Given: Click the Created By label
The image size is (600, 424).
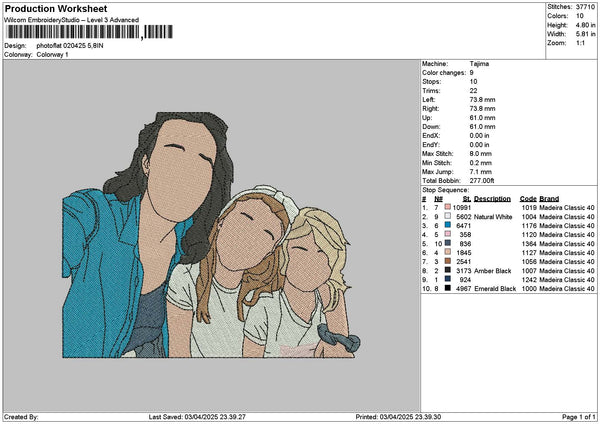Looking at the screenshot, I should (21, 417).
